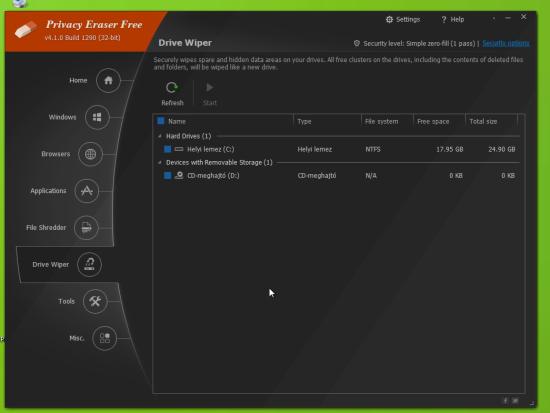Click the Privacy Eraser eraser logo

click(26, 29)
